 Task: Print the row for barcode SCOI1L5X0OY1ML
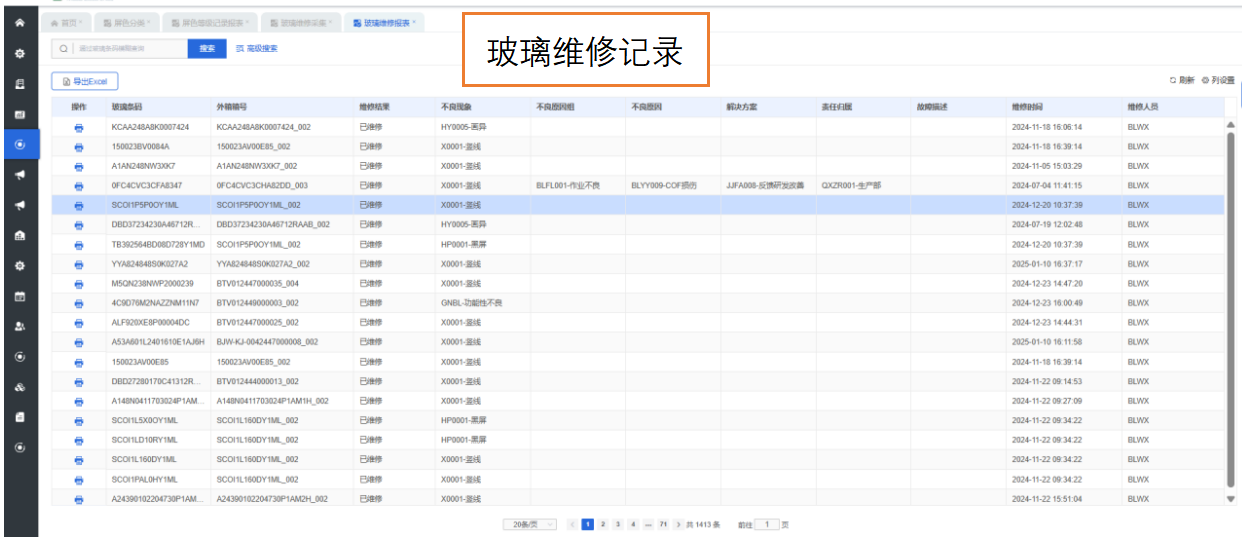(x=79, y=421)
